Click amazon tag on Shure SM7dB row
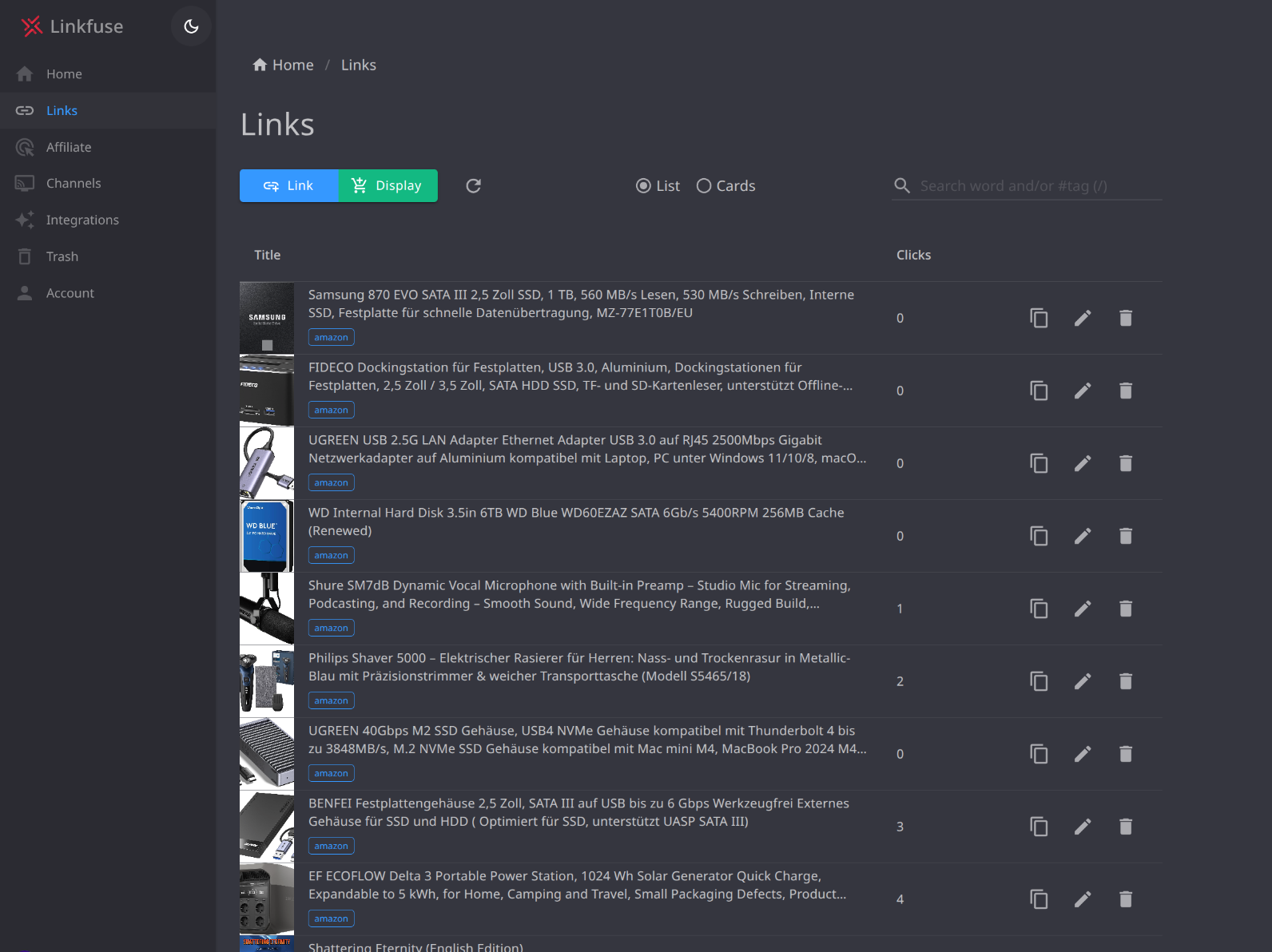 coord(332,628)
